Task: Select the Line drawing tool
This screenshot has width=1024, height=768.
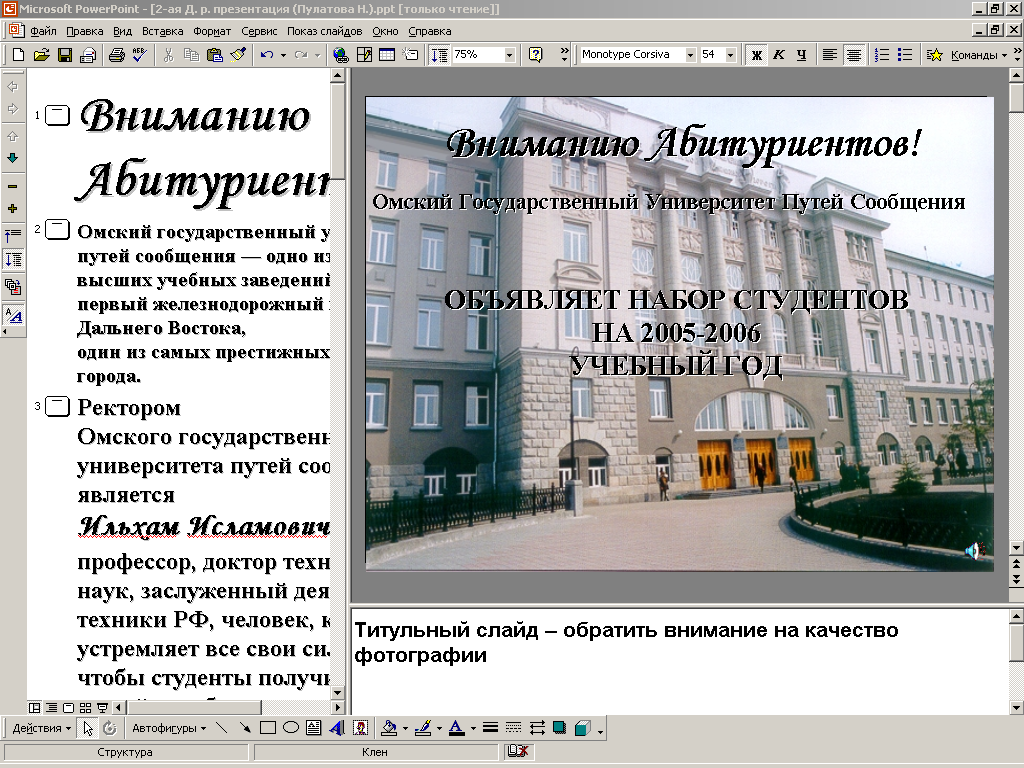Action: click(221, 728)
